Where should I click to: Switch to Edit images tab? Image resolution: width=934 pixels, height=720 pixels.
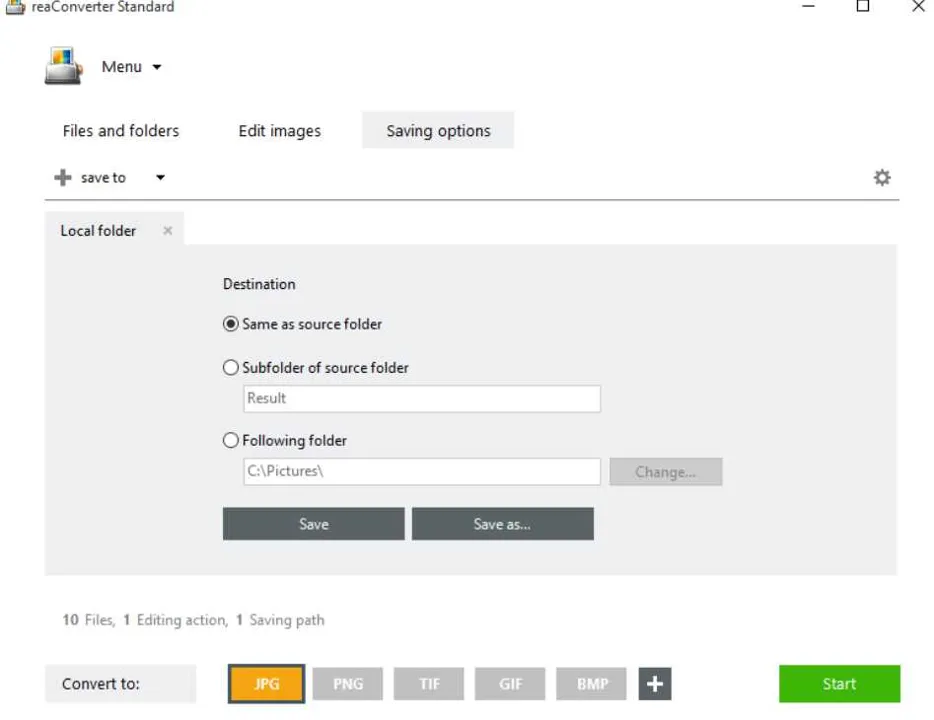(279, 130)
